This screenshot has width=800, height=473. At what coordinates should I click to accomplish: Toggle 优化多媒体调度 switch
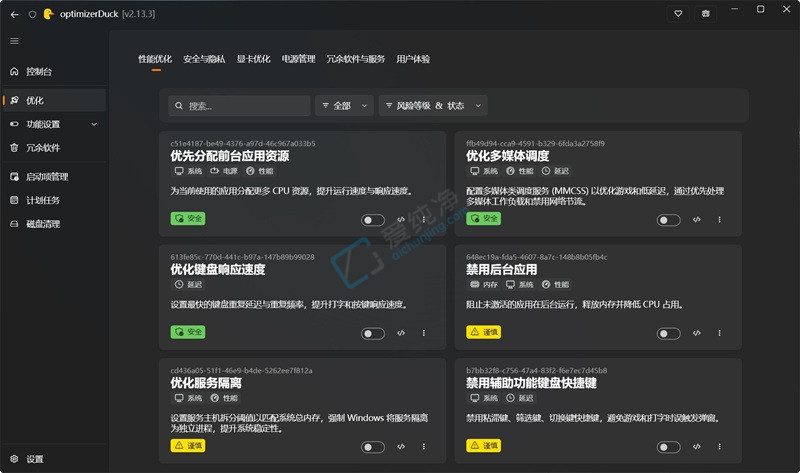[x=668, y=220]
